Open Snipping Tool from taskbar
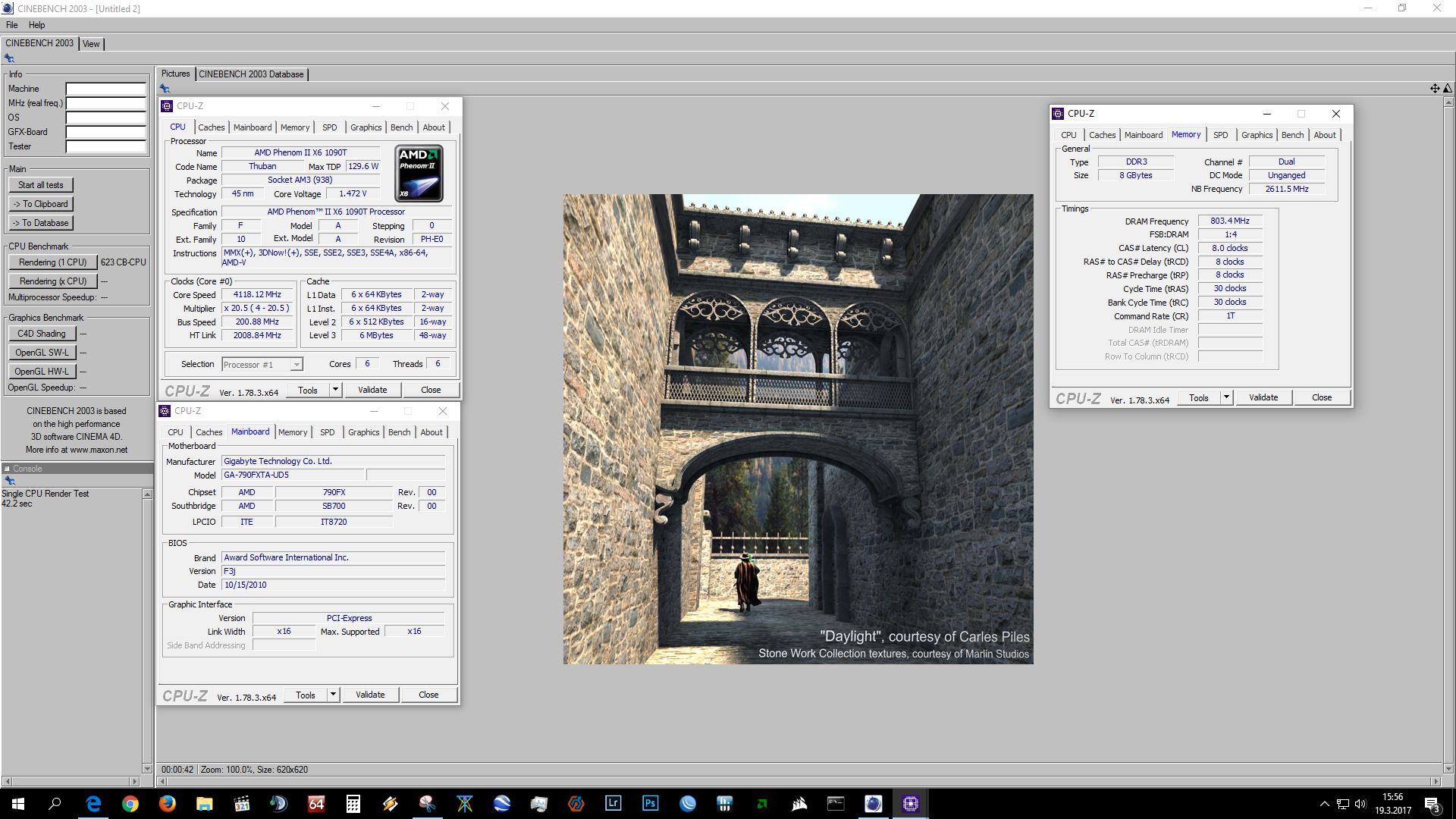The image size is (1456, 819). (428, 804)
